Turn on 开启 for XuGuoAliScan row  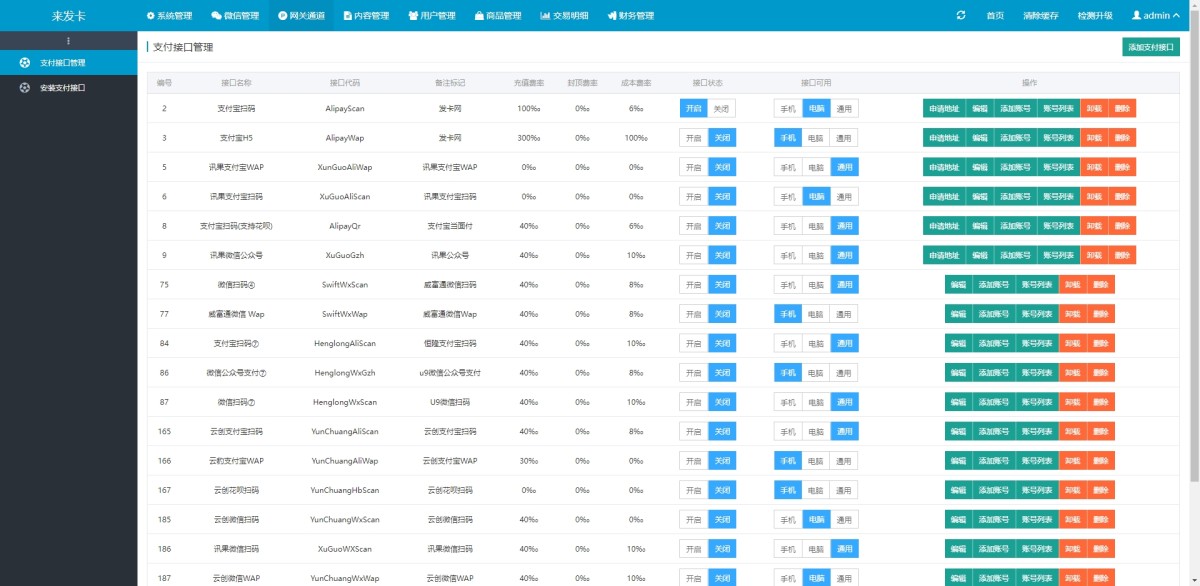point(693,197)
